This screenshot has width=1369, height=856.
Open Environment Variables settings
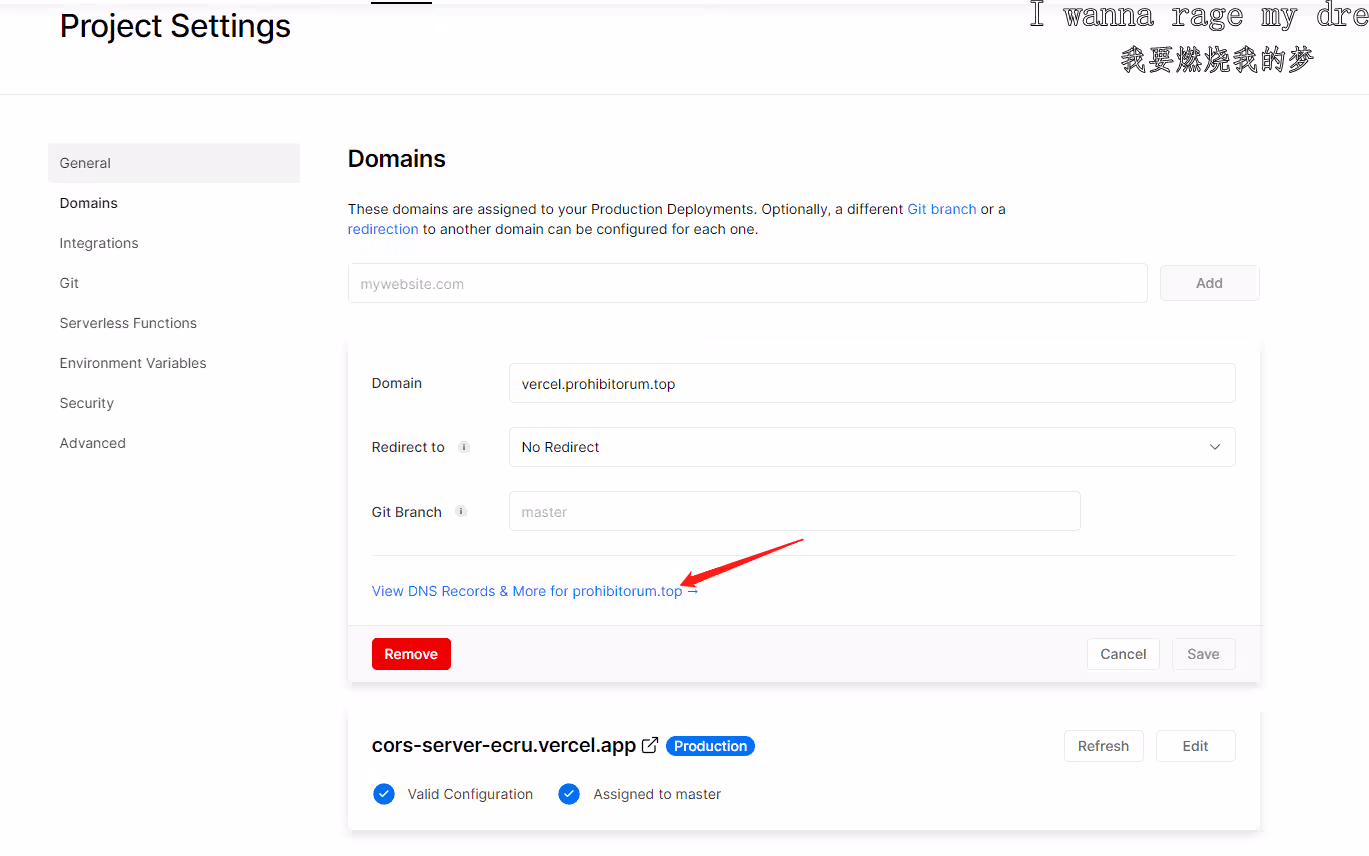(x=133, y=363)
